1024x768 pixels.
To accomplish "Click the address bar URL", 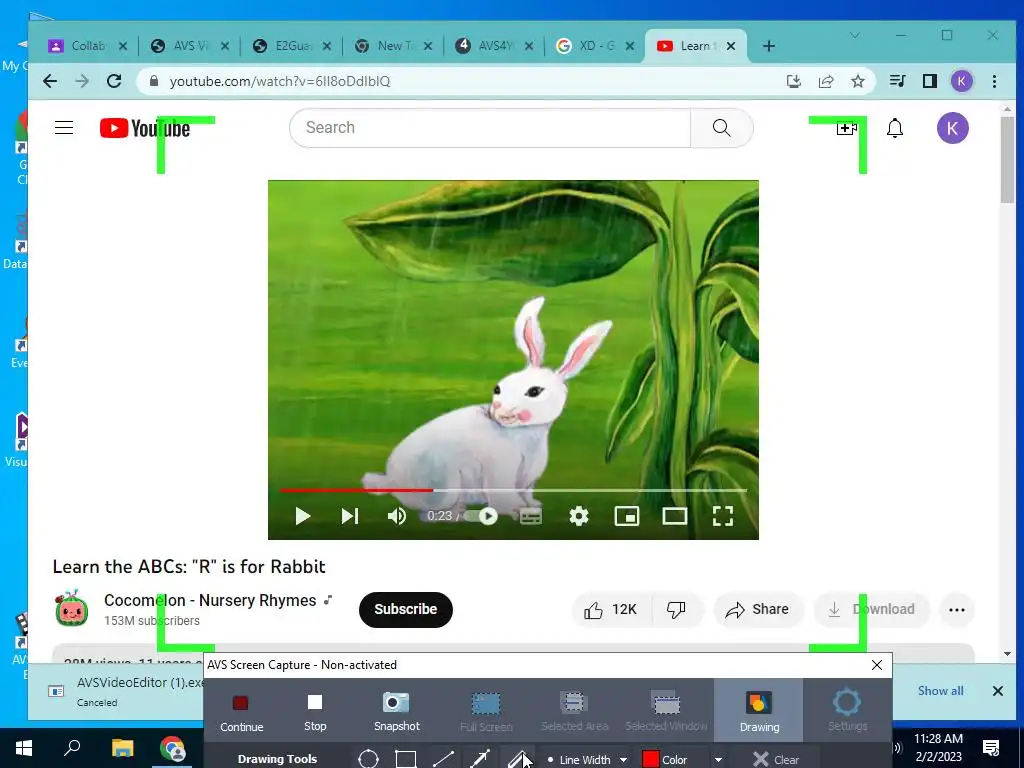I will (x=280, y=81).
